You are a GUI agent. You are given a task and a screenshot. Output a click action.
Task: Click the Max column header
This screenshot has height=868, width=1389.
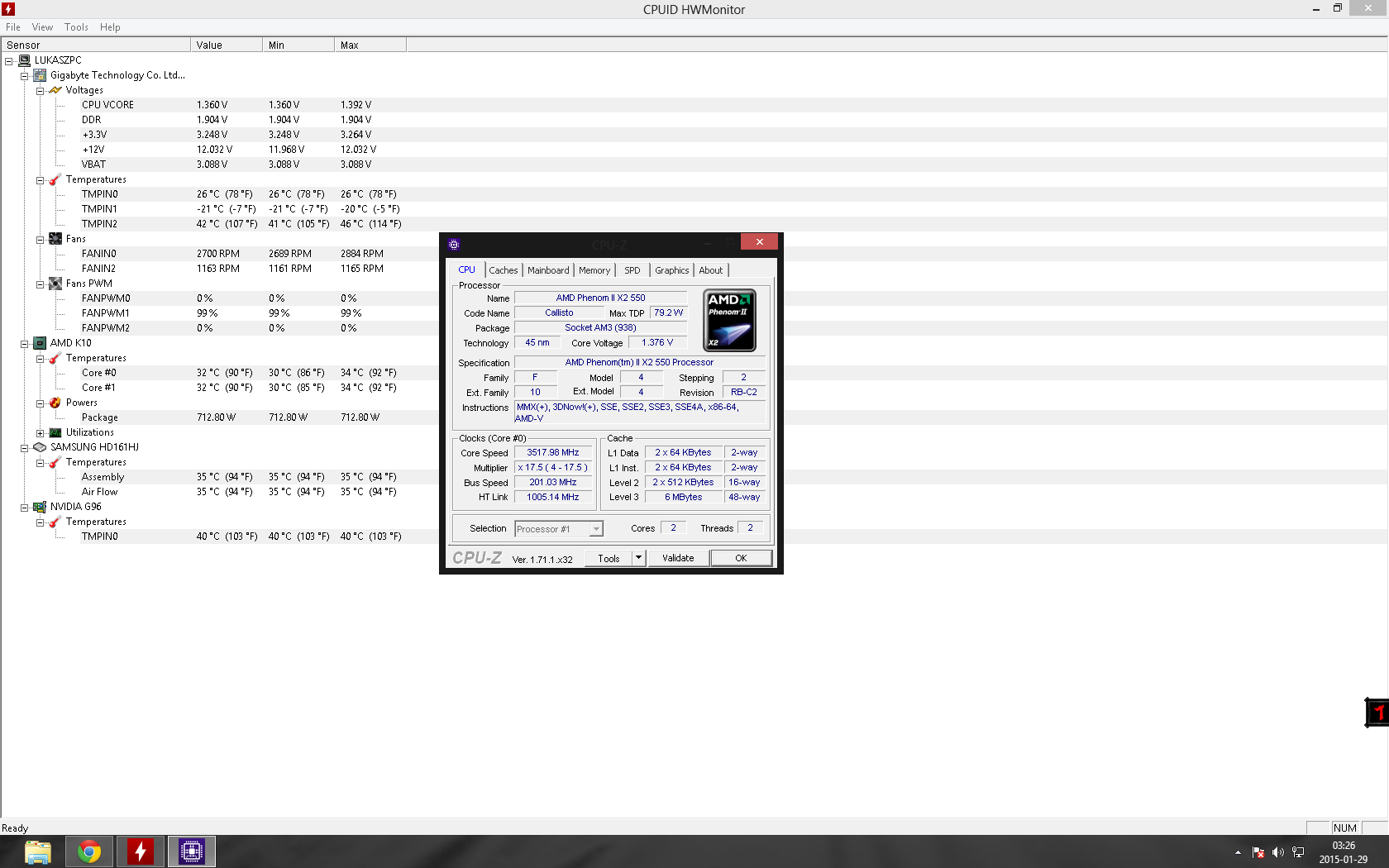point(370,45)
